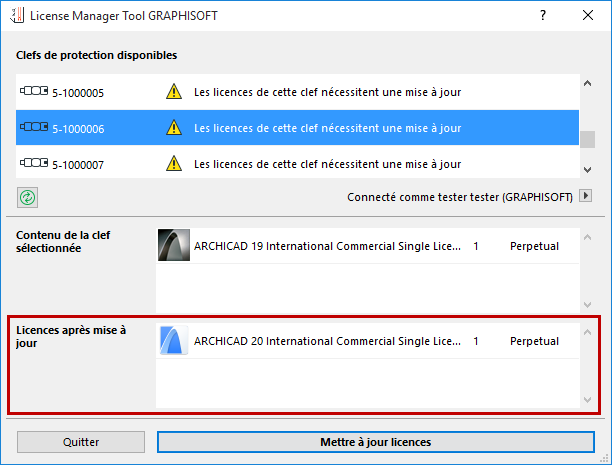Click licenses after update scroll up arrow
This screenshot has width=612, height=465.
pos(587,333)
